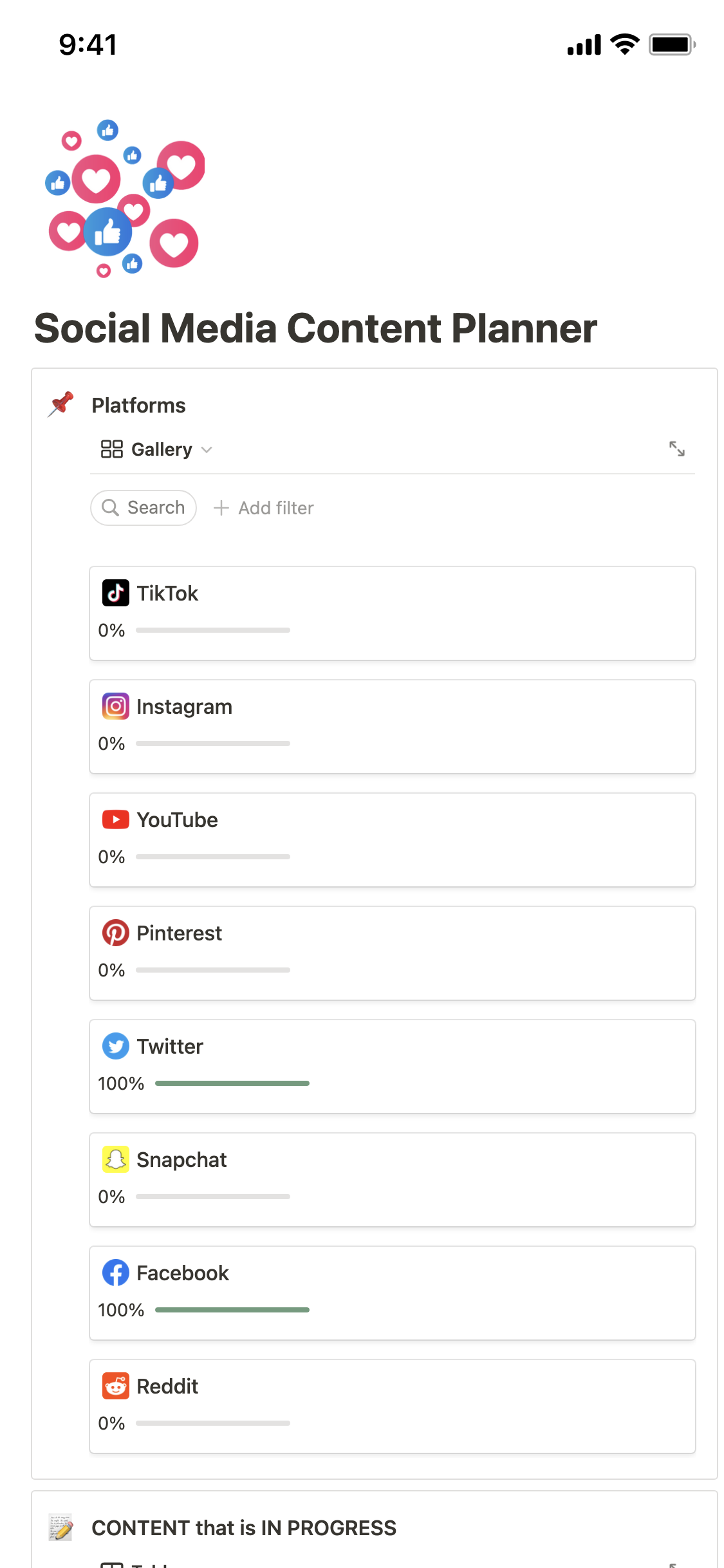Tap the Facebook logo icon
This screenshot has height=1568, width=724.
pyautogui.click(x=115, y=1273)
